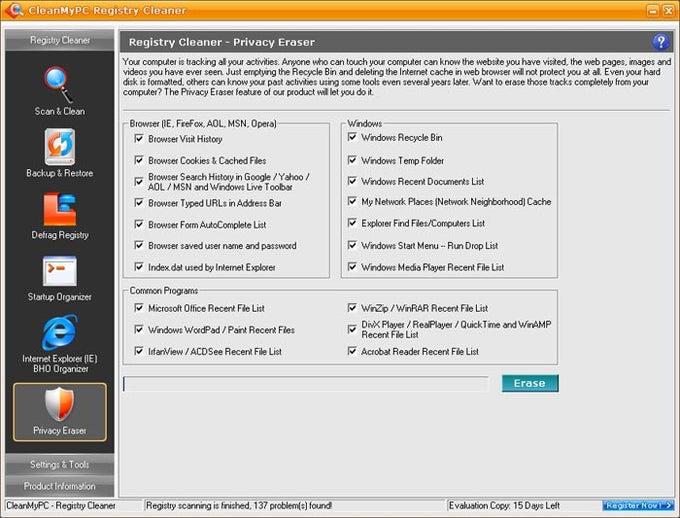Minimize the CleanMyPC window
The width and height of the screenshot is (680, 518).
click(653, 11)
